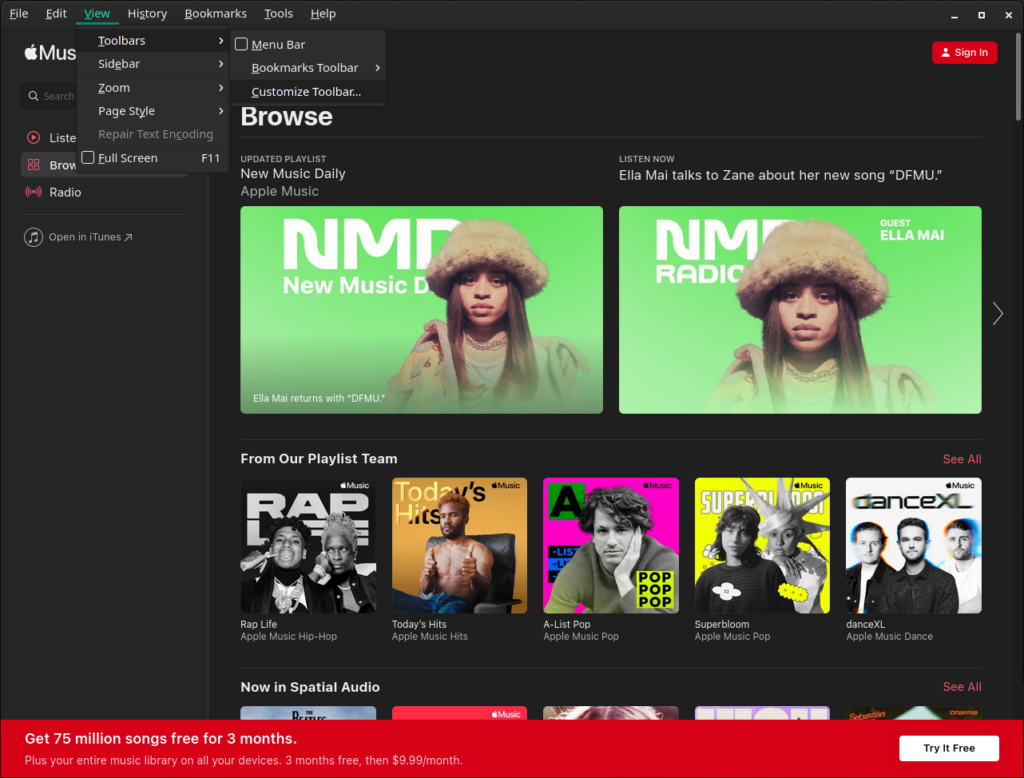This screenshot has width=1024, height=778.
Task: Click See All for Spatial Audio
Action: (962, 687)
